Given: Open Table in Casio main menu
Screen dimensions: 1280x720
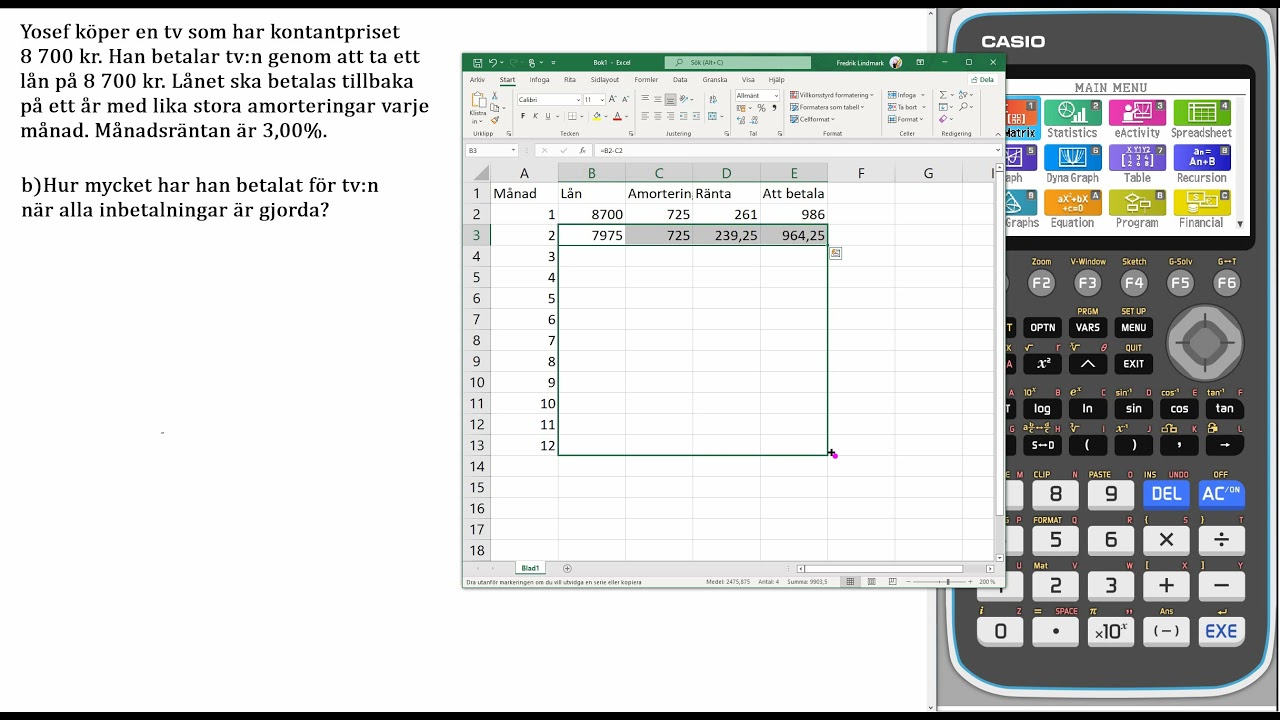Looking at the screenshot, I should 1137,164.
